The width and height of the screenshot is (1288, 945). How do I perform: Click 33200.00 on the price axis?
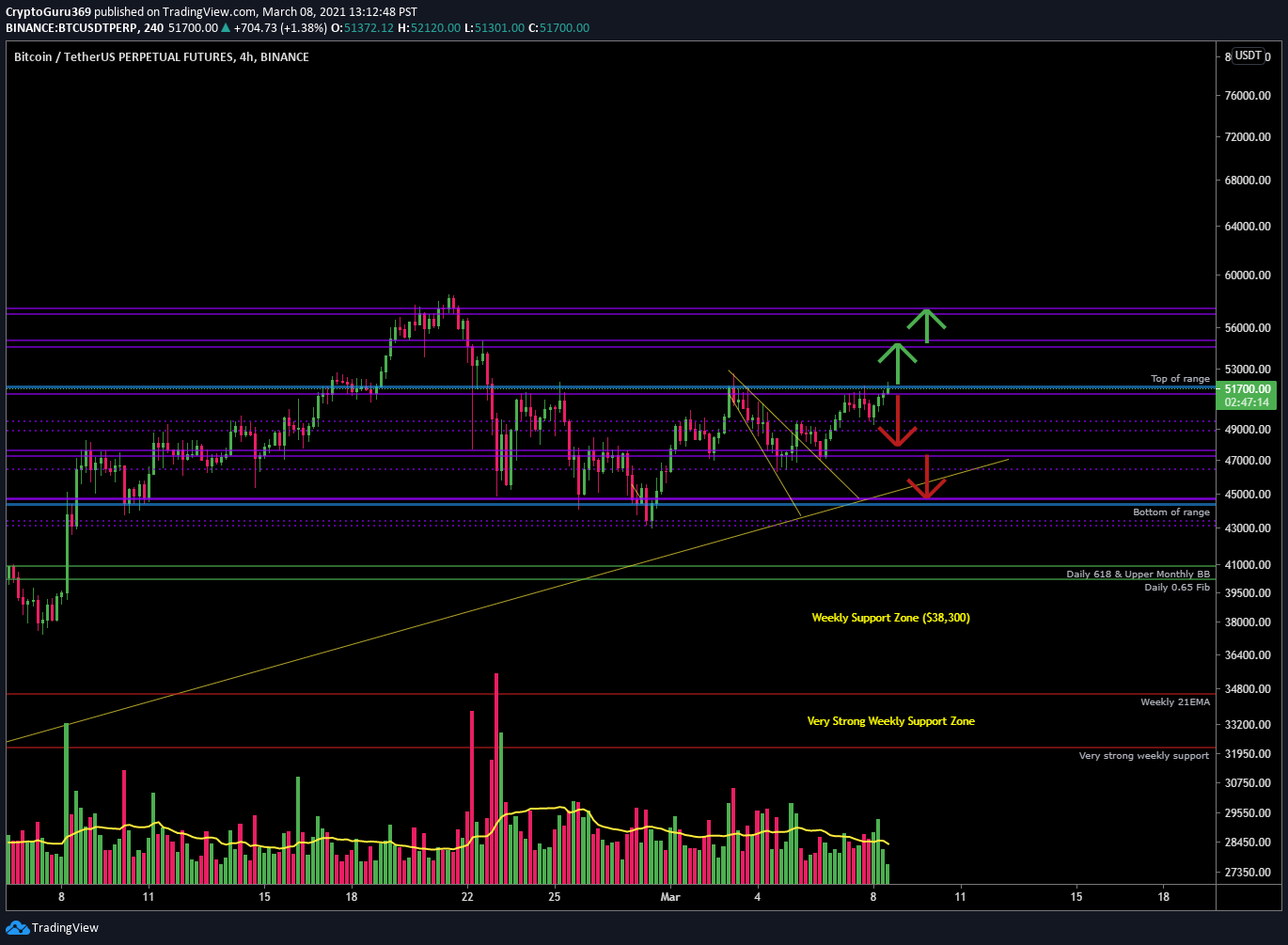[1246, 725]
